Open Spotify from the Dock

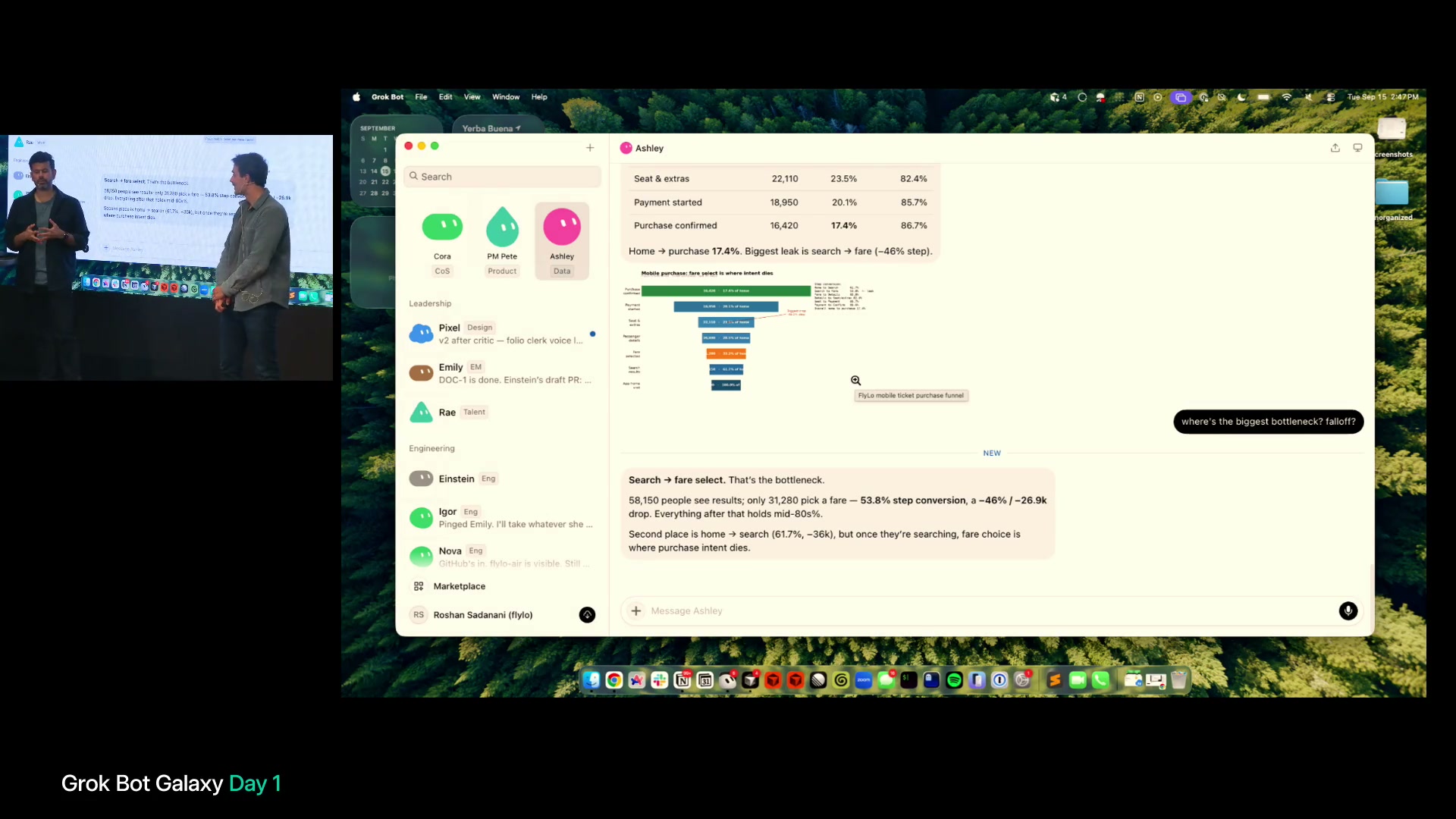pos(955,680)
